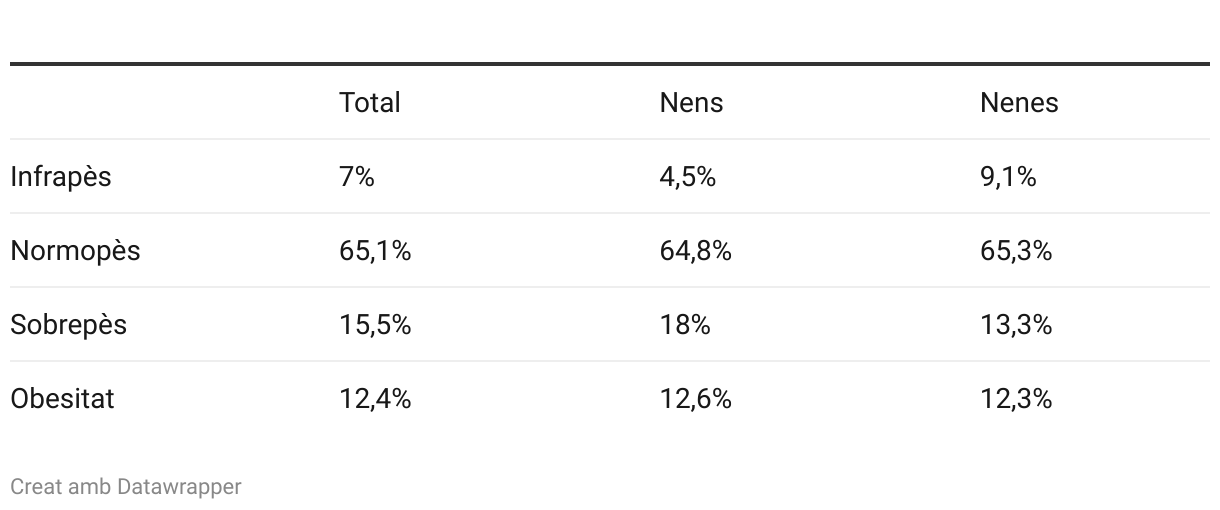Click the 7% Infrapès total cell
The width and height of the screenshot is (1220, 510).
pos(357,177)
